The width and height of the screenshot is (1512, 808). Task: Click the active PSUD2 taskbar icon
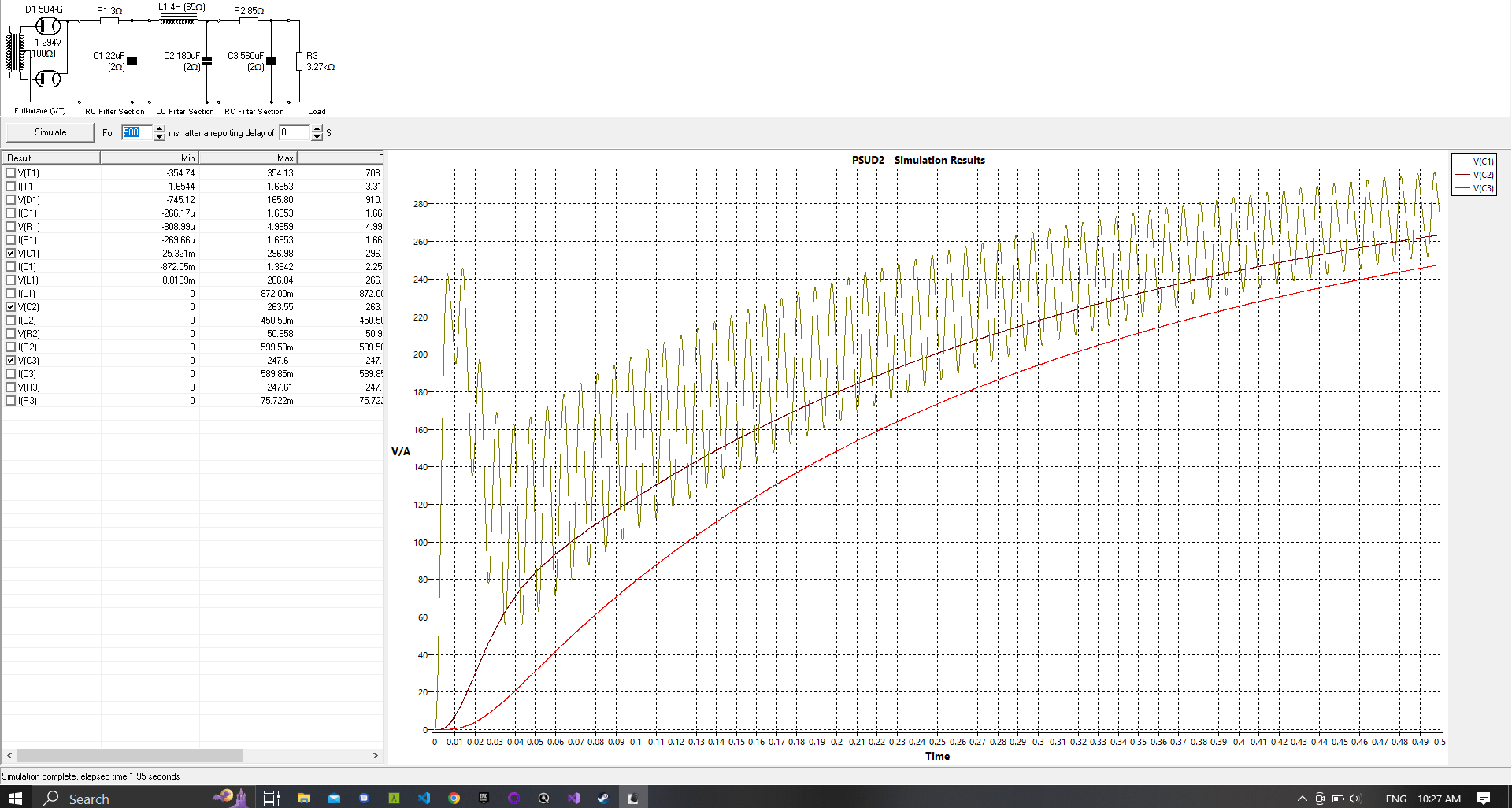pyautogui.click(x=632, y=798)
